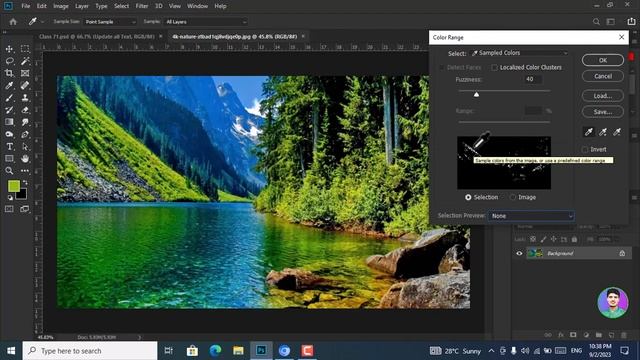Expand the workspace switcher icon
The height and width of the screenshot is (360, 640).
(x=611, y=22)
